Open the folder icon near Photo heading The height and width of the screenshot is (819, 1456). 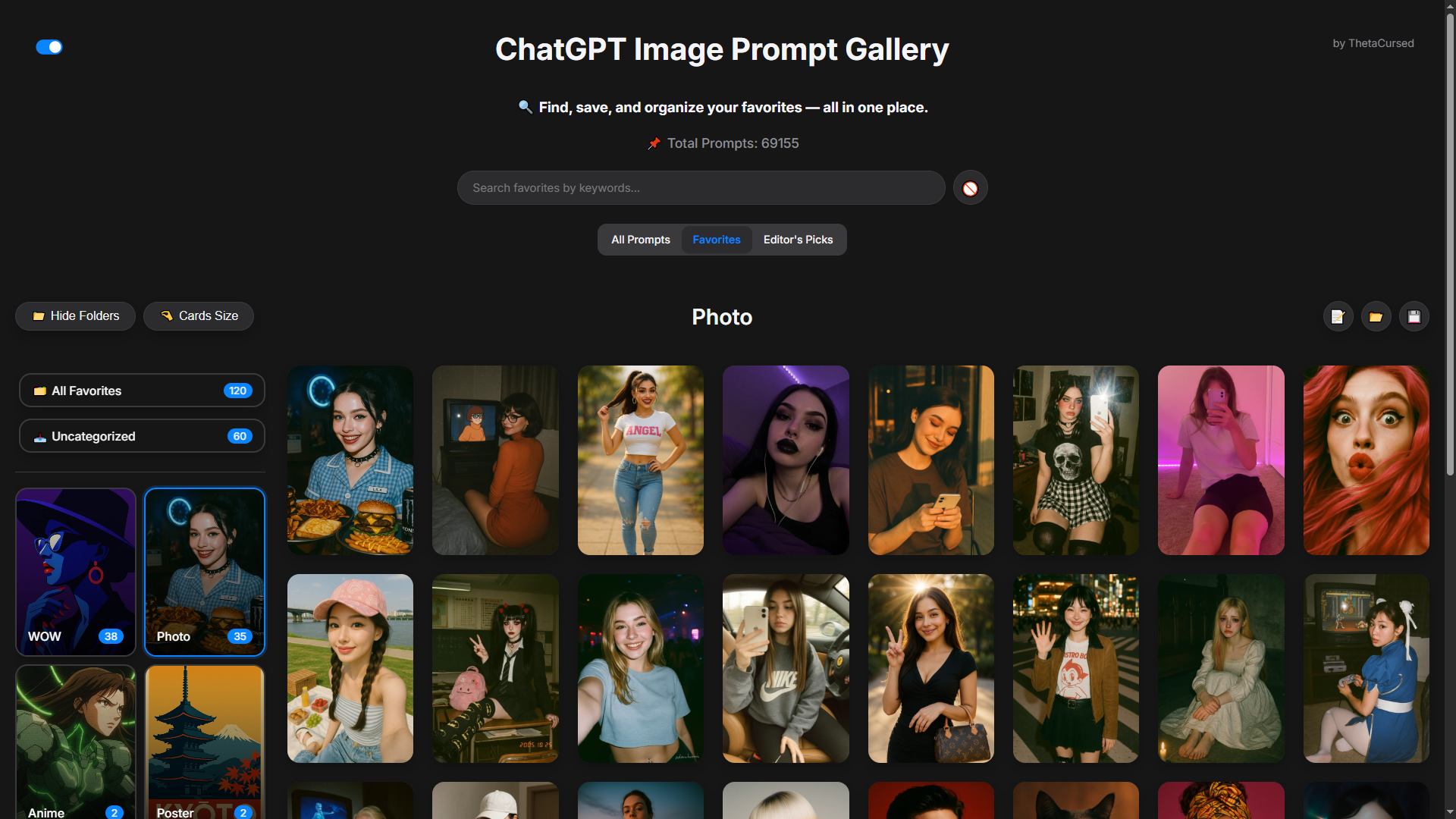coord(1376,316)
